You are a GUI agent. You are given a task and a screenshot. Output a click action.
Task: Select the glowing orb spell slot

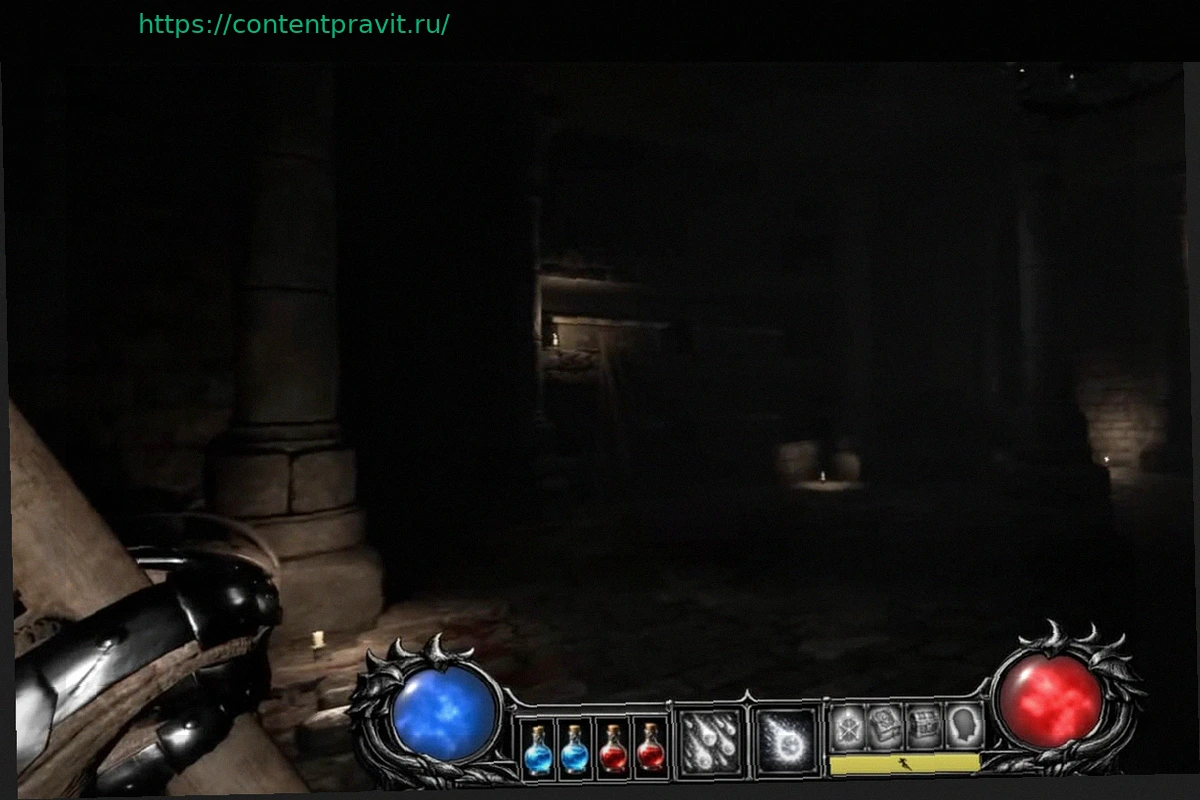[x=785, y=741]
